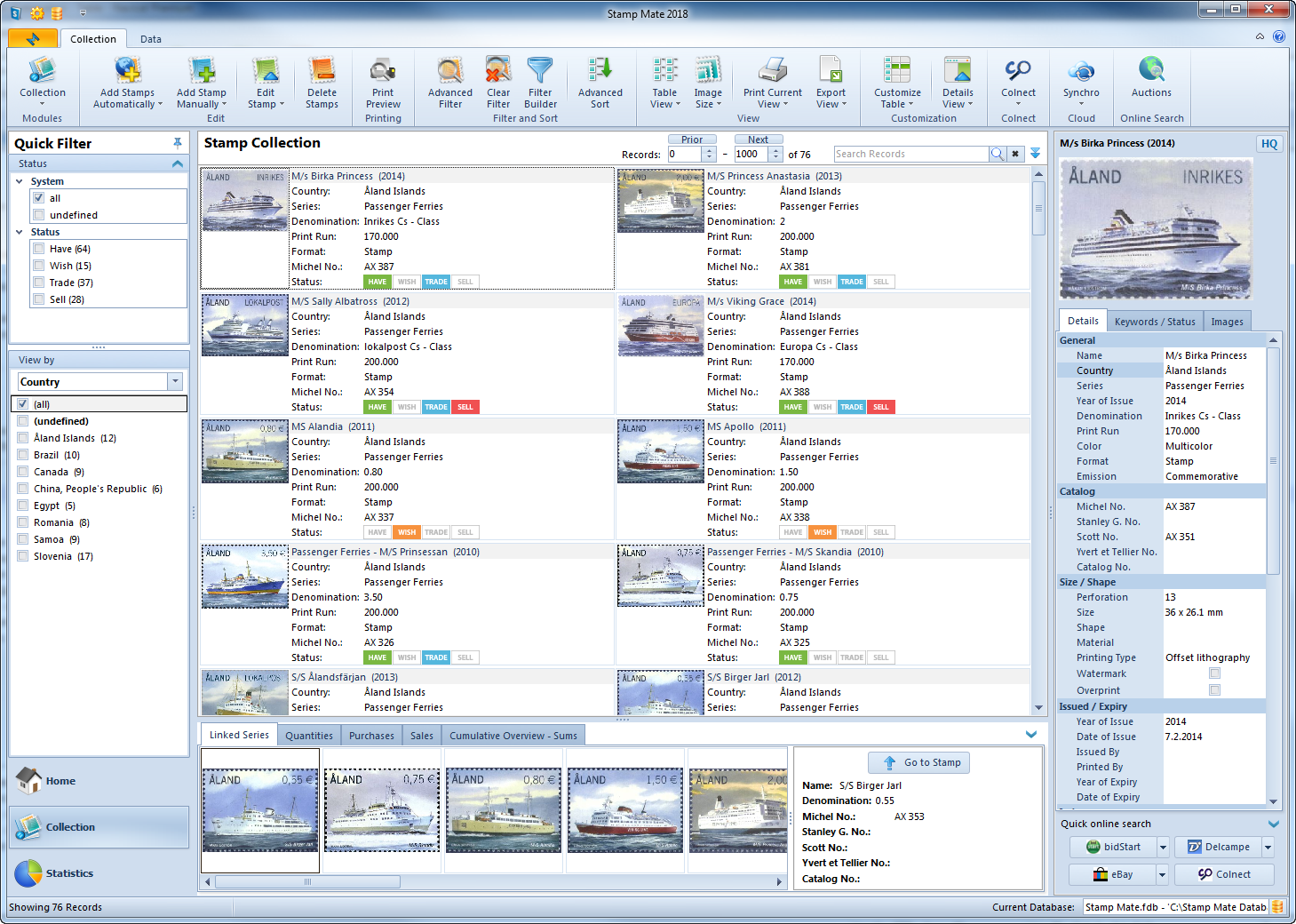Tick the Watermark checkbox in details
1296x924 pixels.
click(x=1214, y=673)
